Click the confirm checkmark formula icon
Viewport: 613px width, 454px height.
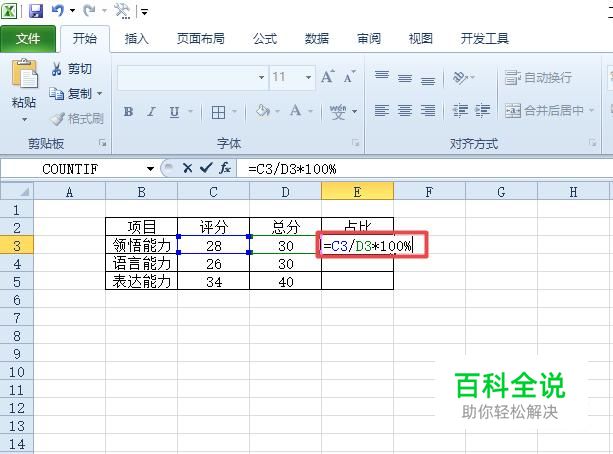point(206,169)
